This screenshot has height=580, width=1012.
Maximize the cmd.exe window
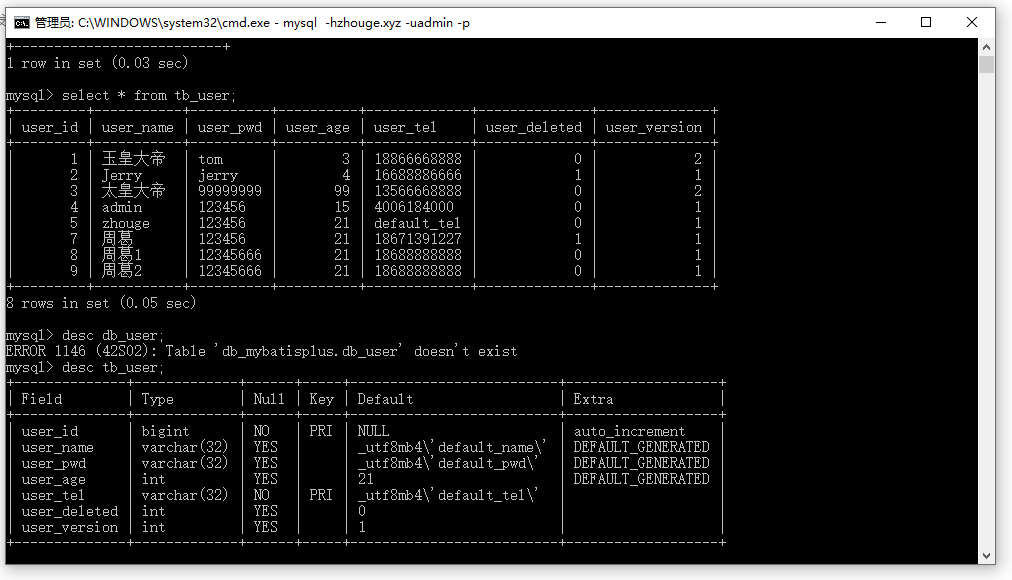point(926,23)
